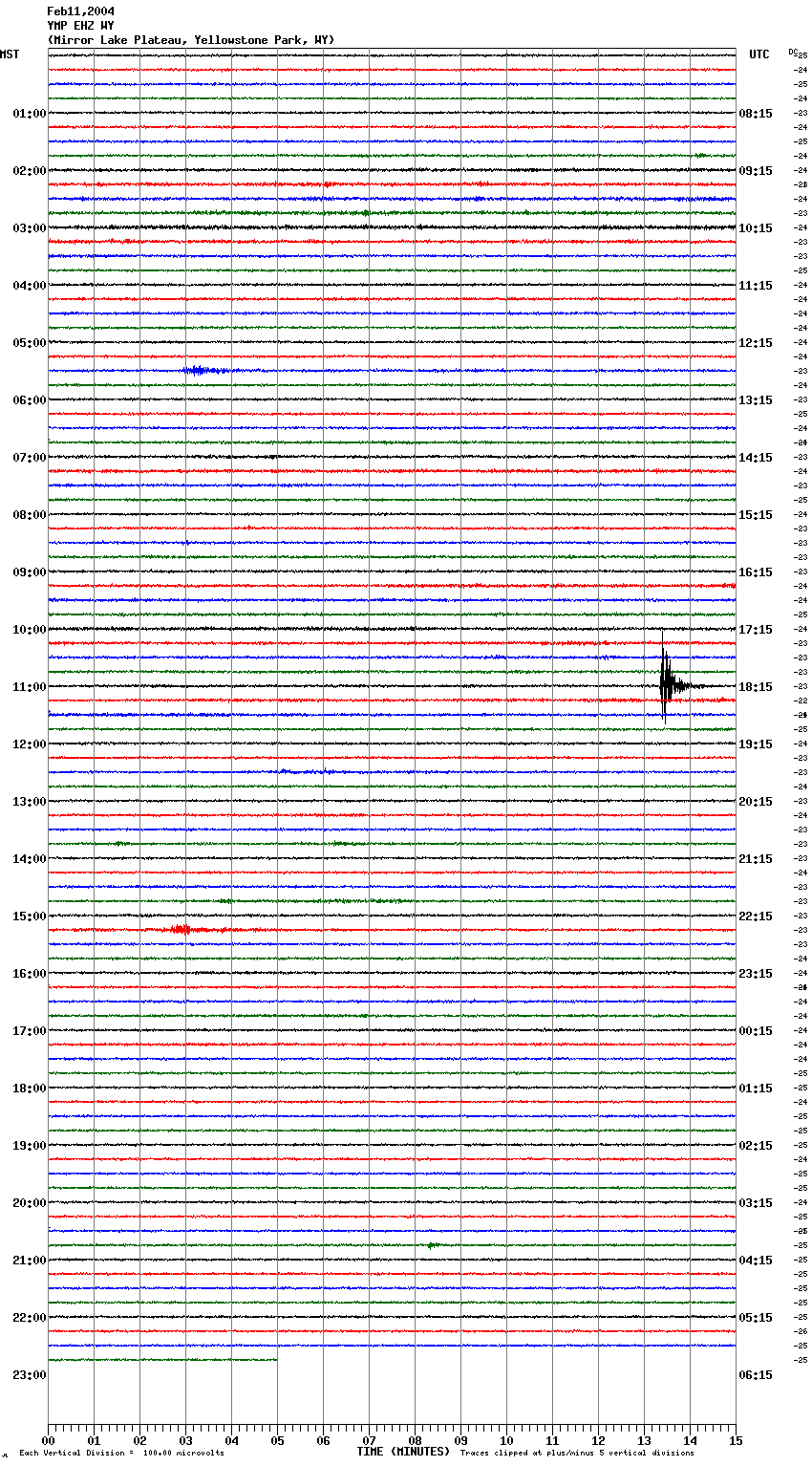This screenshot has height=1466, width=812.
Task: Click the '14:00' MST time label
Action: (30, 859)
